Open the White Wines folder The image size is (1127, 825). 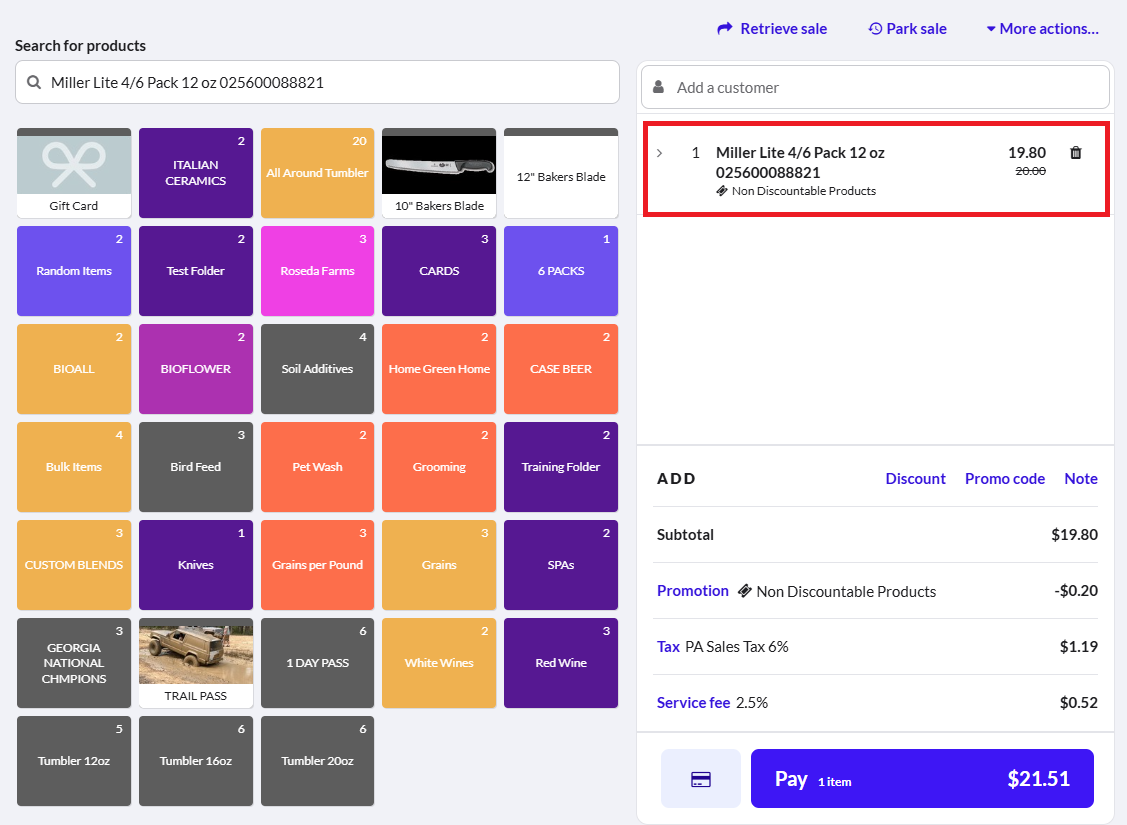[x=439, y=663]
